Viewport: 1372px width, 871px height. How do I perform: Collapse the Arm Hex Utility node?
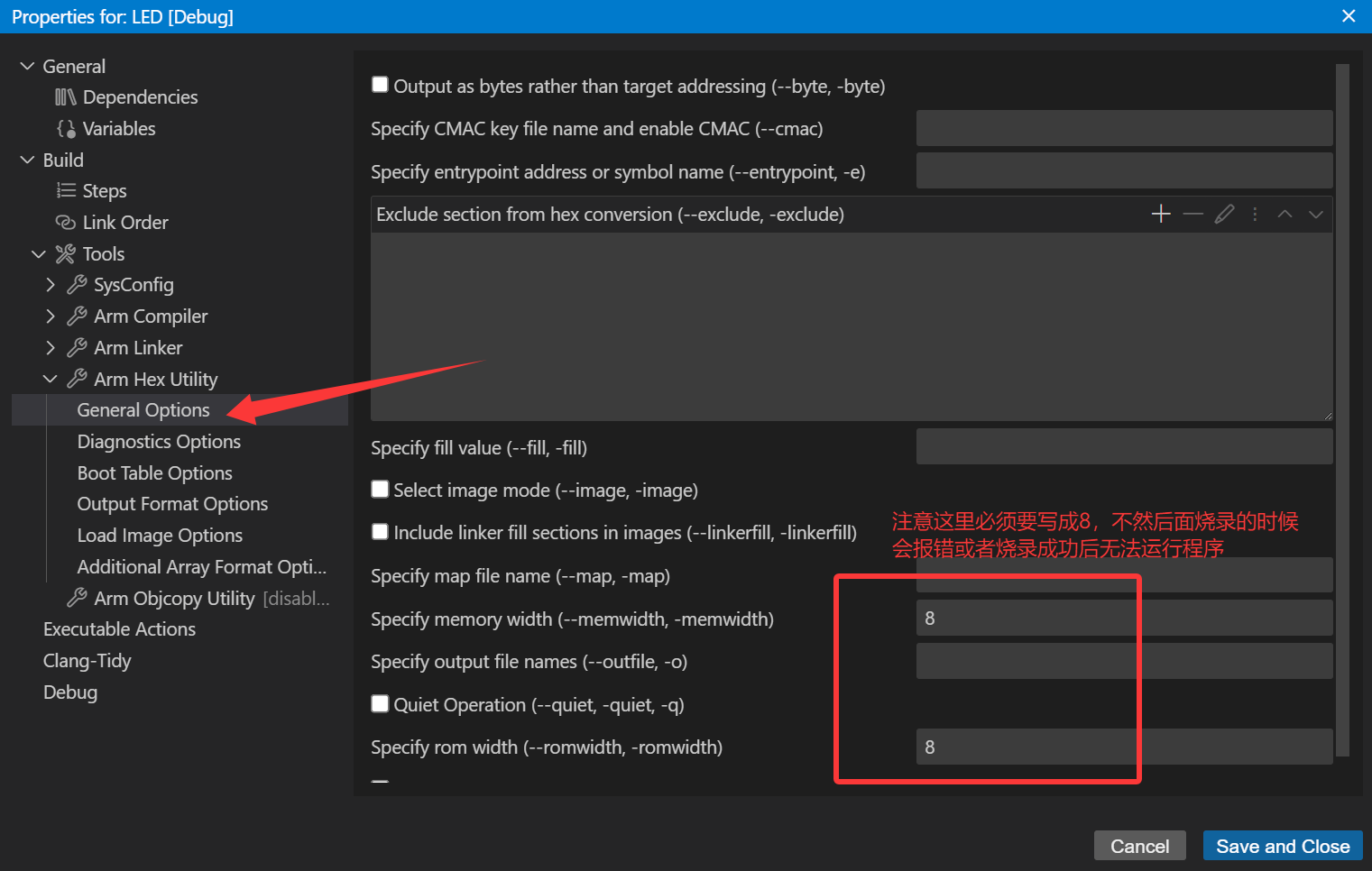click(x=51, y=380)
